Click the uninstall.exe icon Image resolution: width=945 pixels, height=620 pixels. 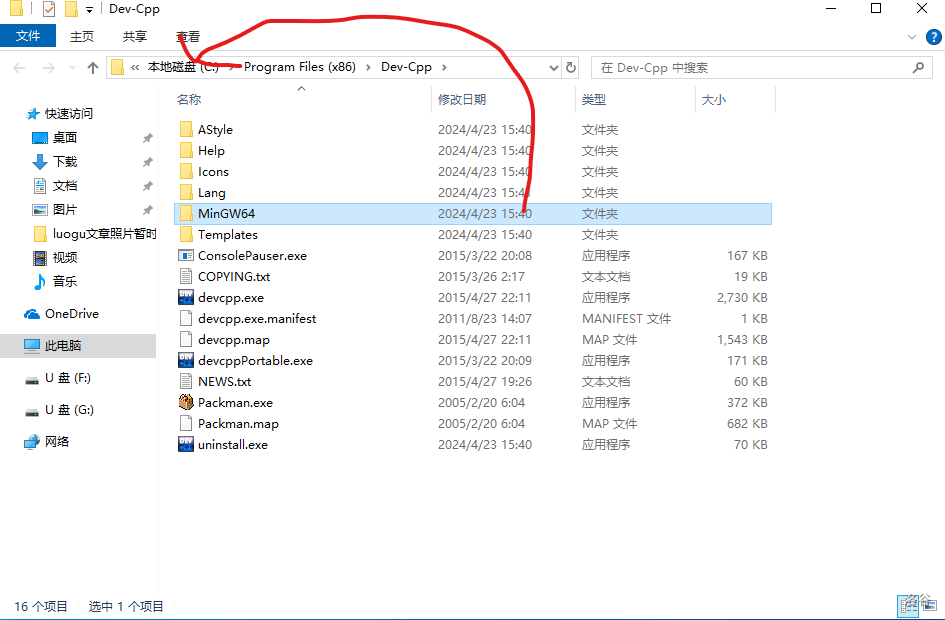point(186,445)
